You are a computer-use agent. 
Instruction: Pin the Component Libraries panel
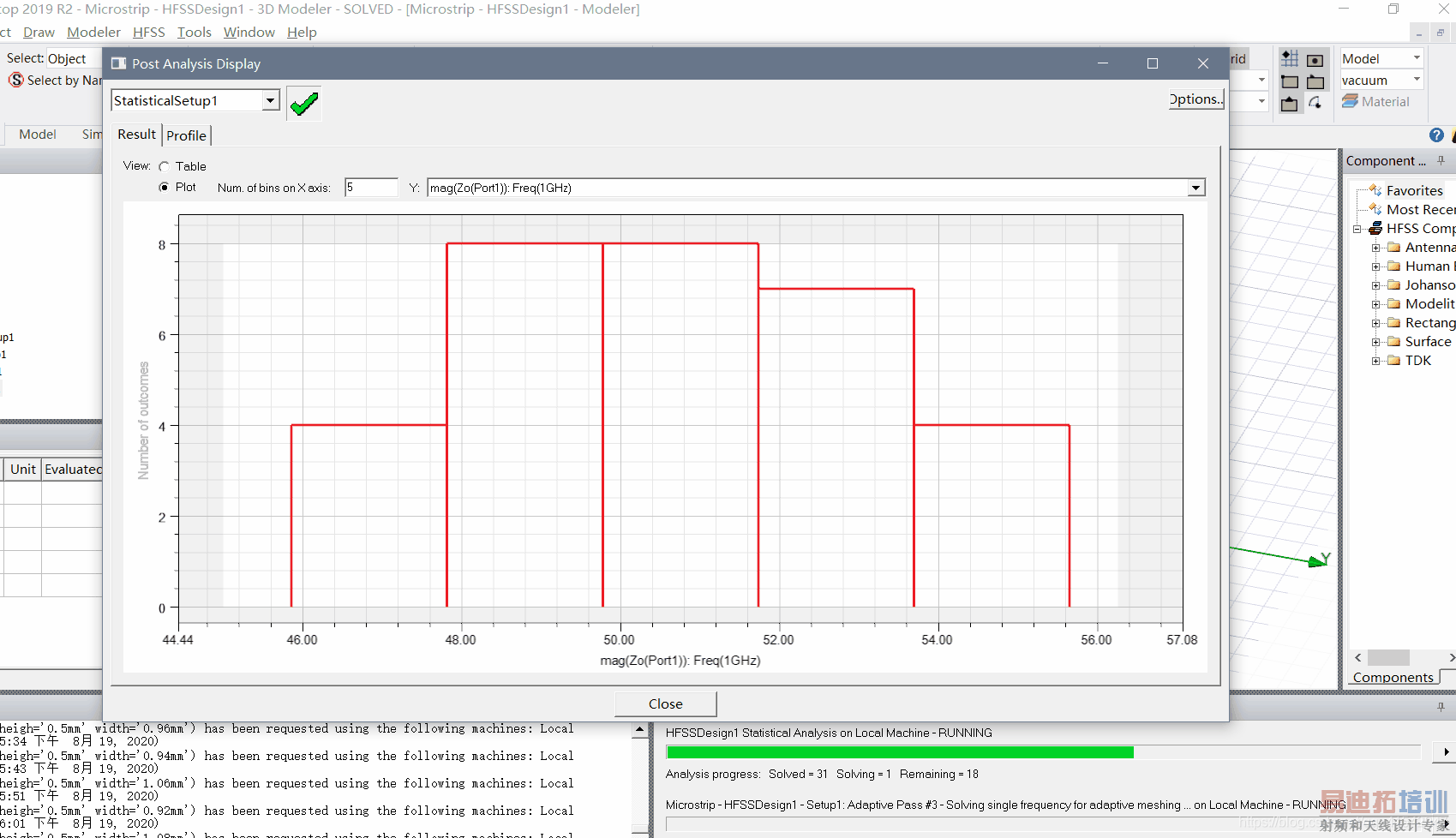1441,160
